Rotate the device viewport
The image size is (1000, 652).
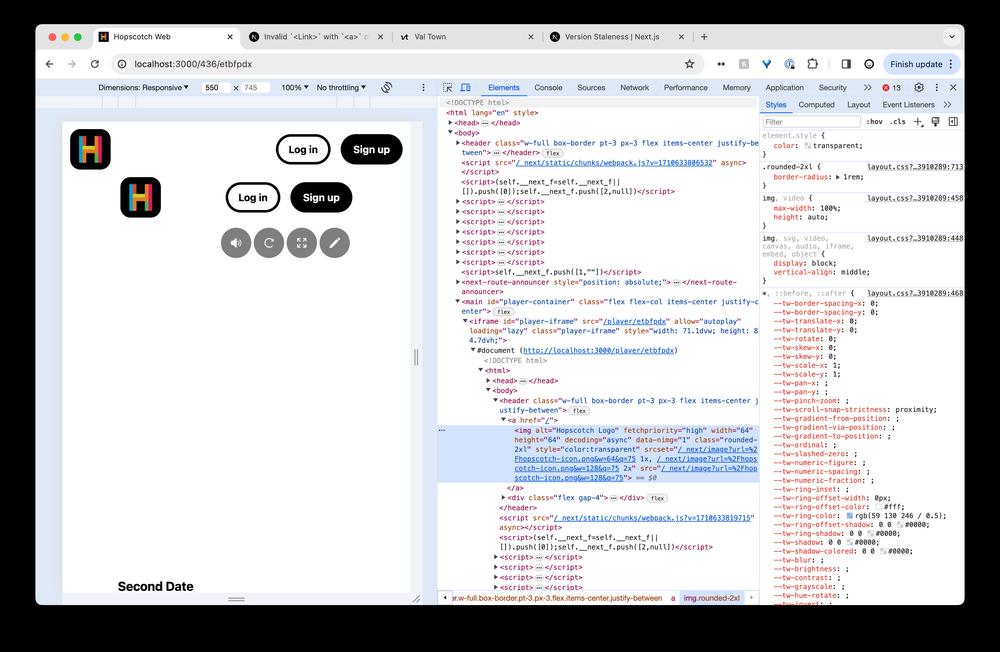(x=386, y=87)
